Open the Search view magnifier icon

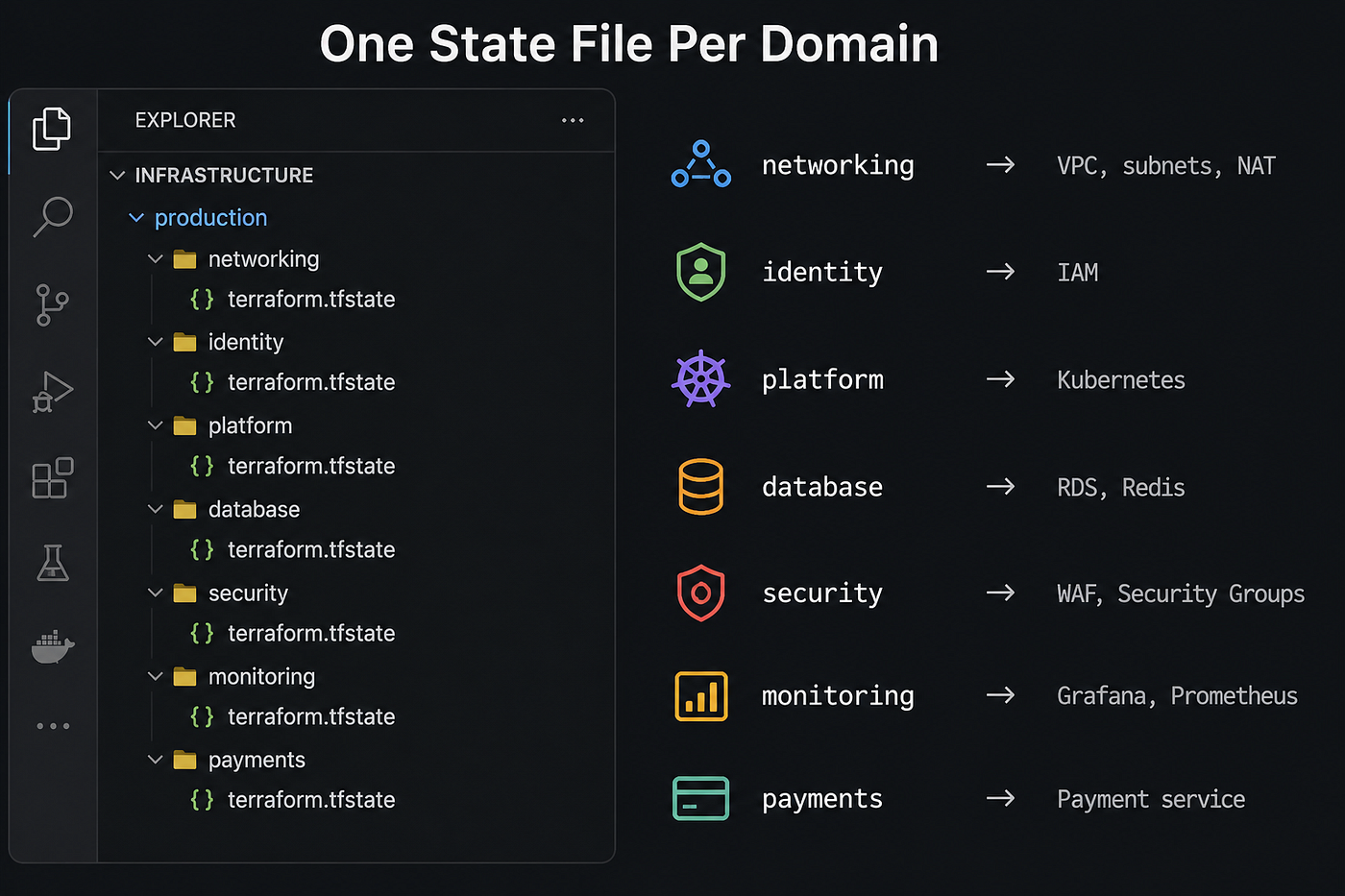53,216
